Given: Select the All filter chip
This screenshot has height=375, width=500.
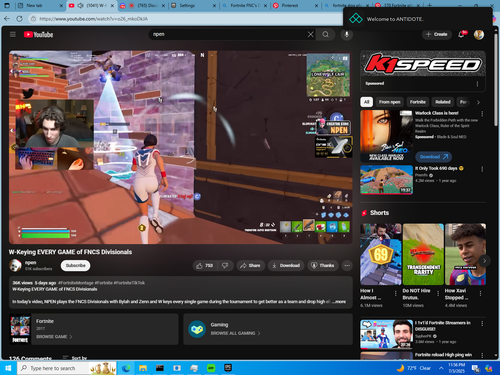Looking at the screenshot, I should pyautogui.click(x=366, y=102).
